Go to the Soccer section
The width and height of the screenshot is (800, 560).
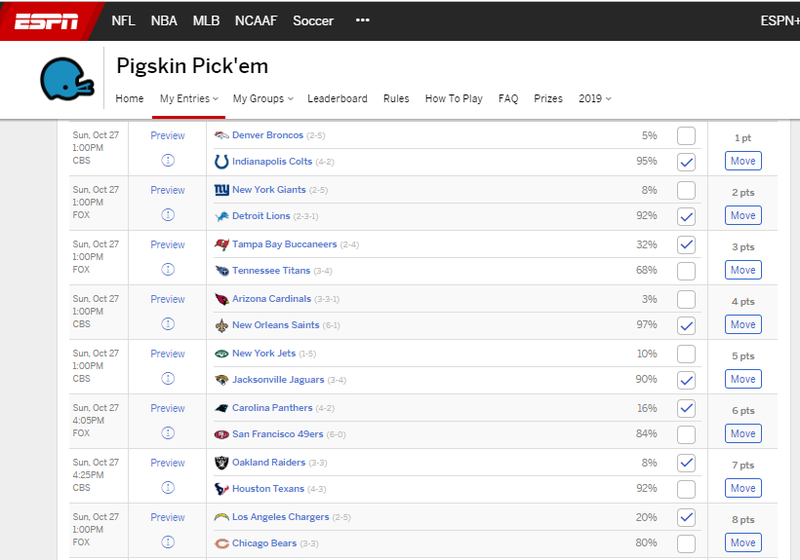coord(313,20)
